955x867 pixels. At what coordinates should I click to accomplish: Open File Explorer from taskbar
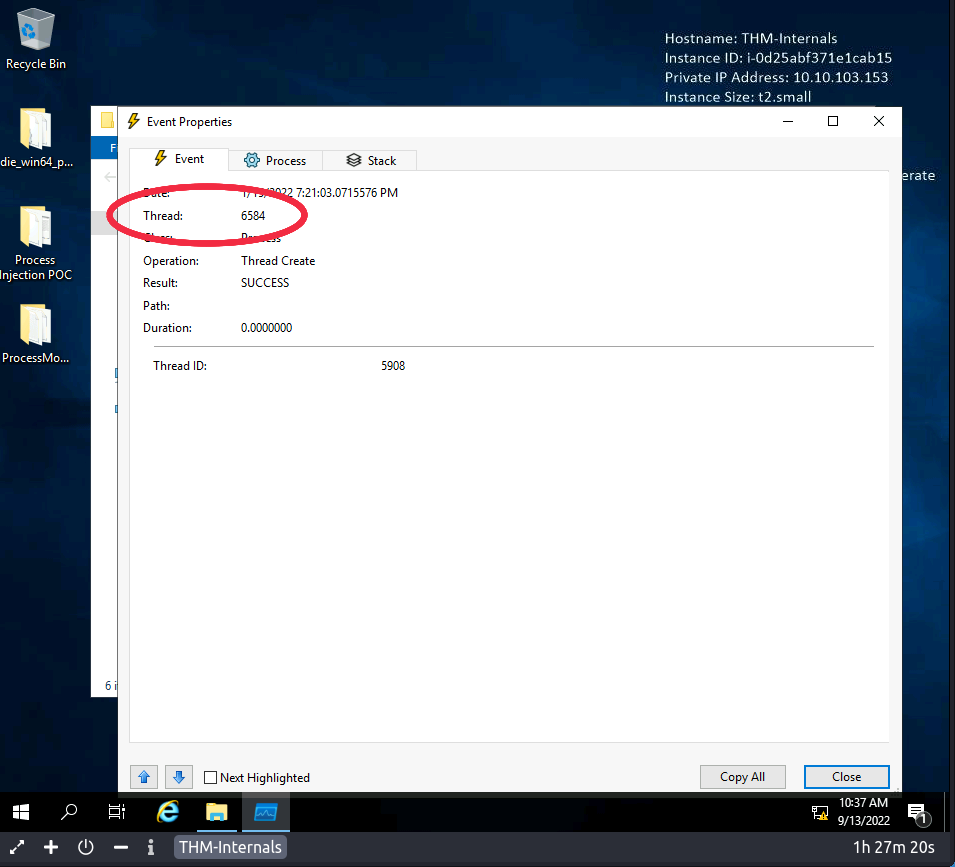point(217,812)
